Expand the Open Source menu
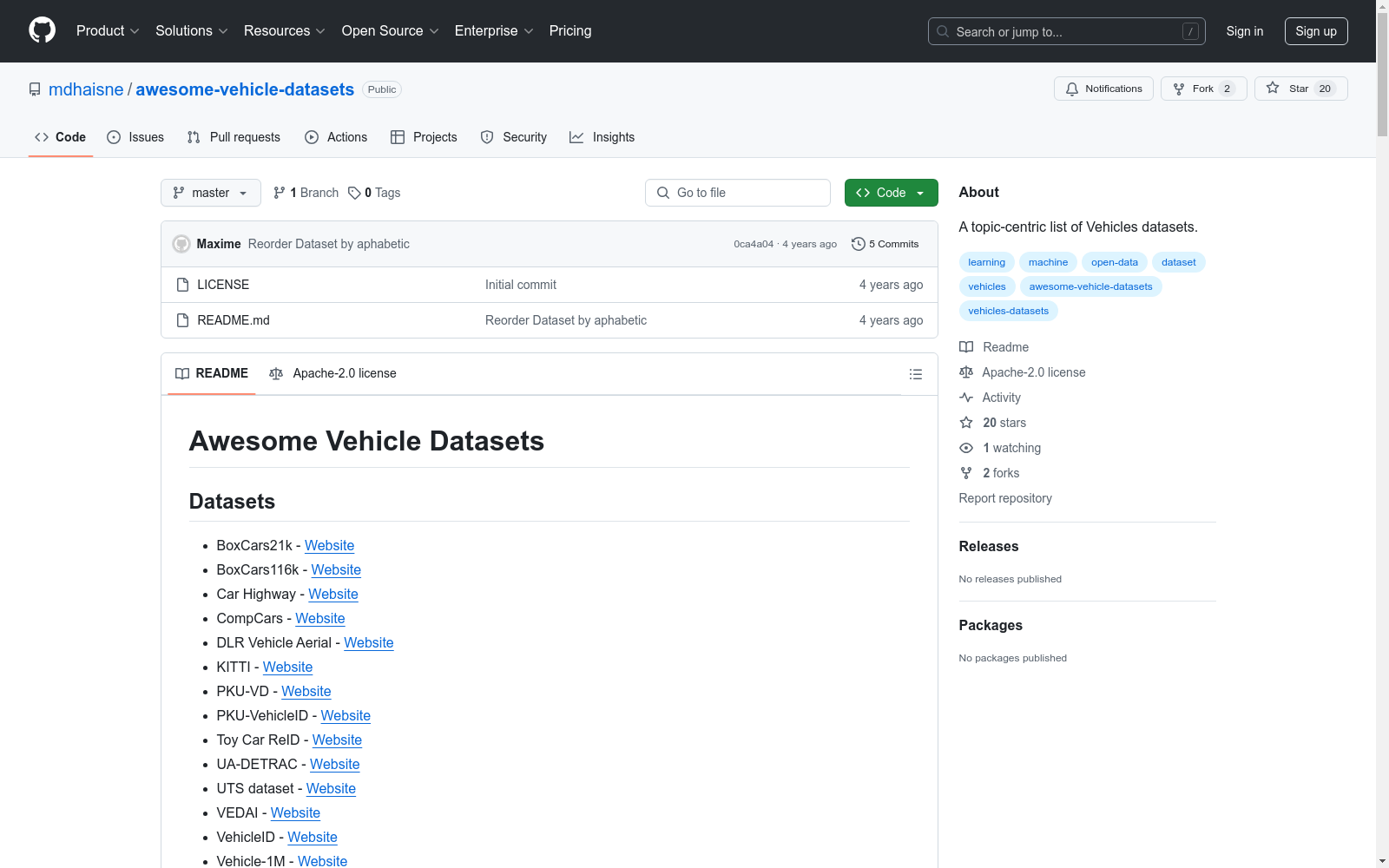1389x868 pixels. coord(391,31)
